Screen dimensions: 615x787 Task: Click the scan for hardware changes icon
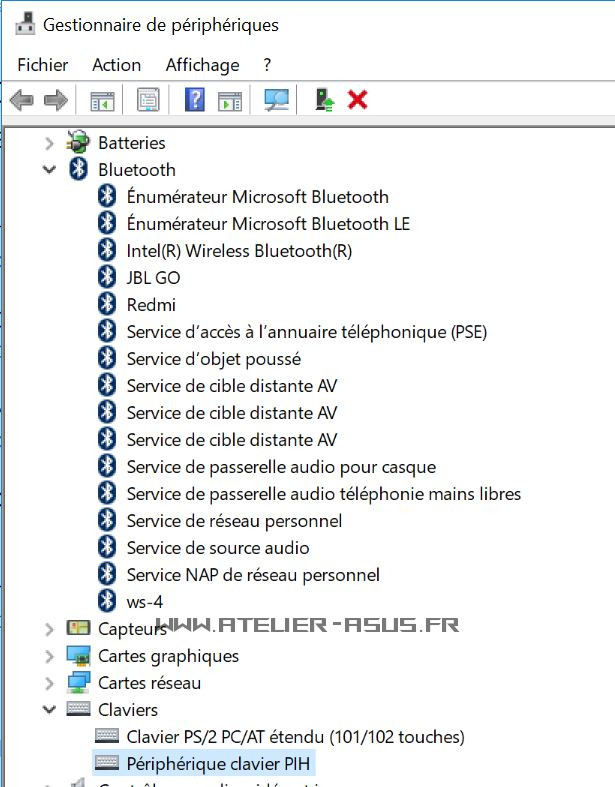pos(276,100)
